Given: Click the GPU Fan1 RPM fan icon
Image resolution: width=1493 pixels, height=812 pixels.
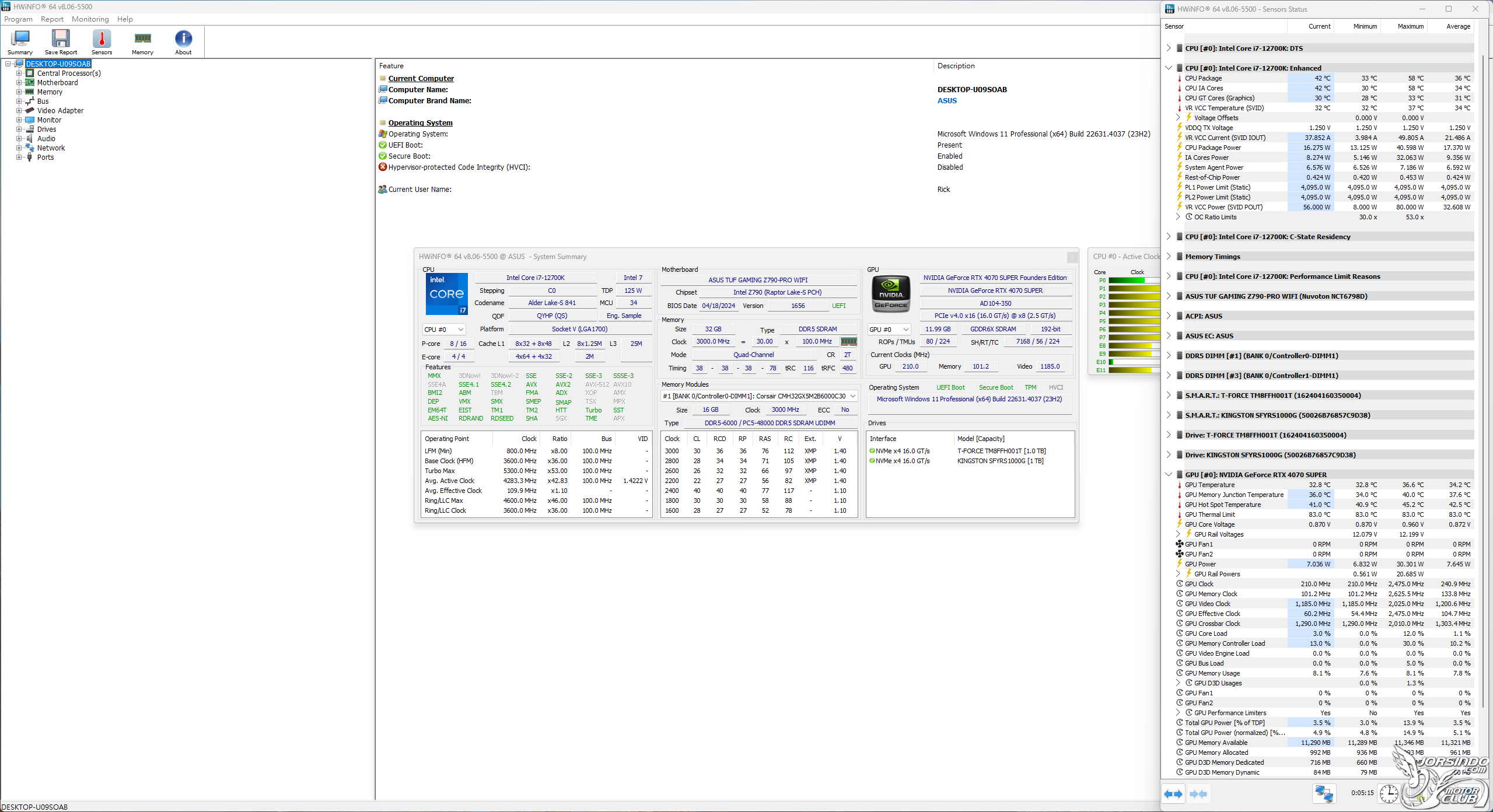Looking at the screenshot, I should pos(1179,544).
